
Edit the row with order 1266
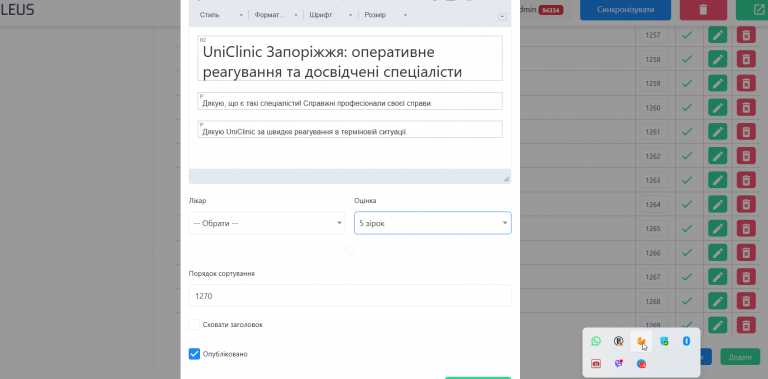(718, 253)
